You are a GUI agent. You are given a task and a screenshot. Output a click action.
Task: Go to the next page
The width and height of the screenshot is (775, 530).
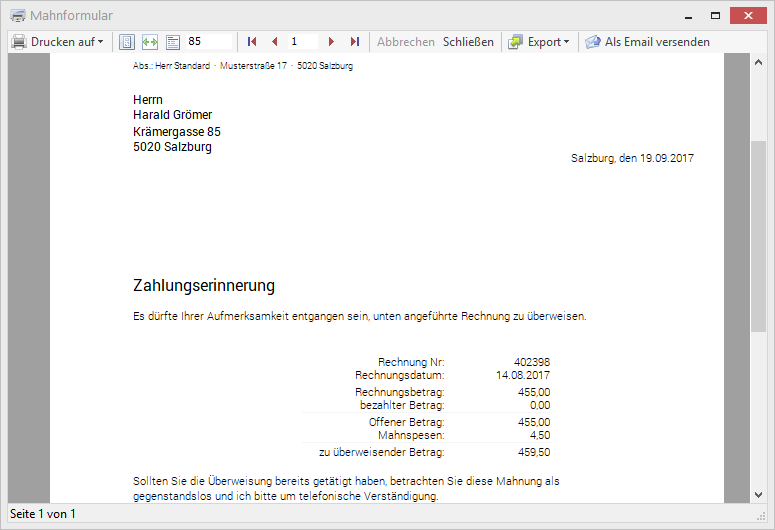pyautogui.click(x=333, y=42)
